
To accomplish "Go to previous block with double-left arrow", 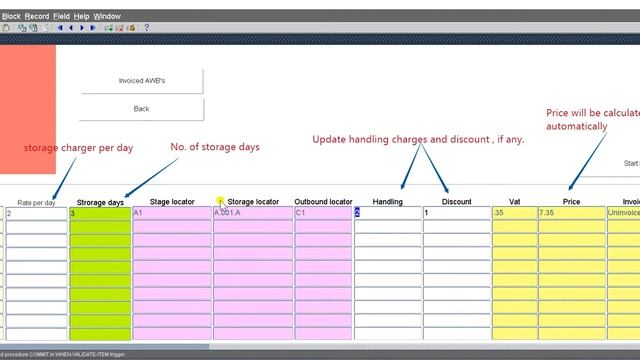I will [60, 28].
